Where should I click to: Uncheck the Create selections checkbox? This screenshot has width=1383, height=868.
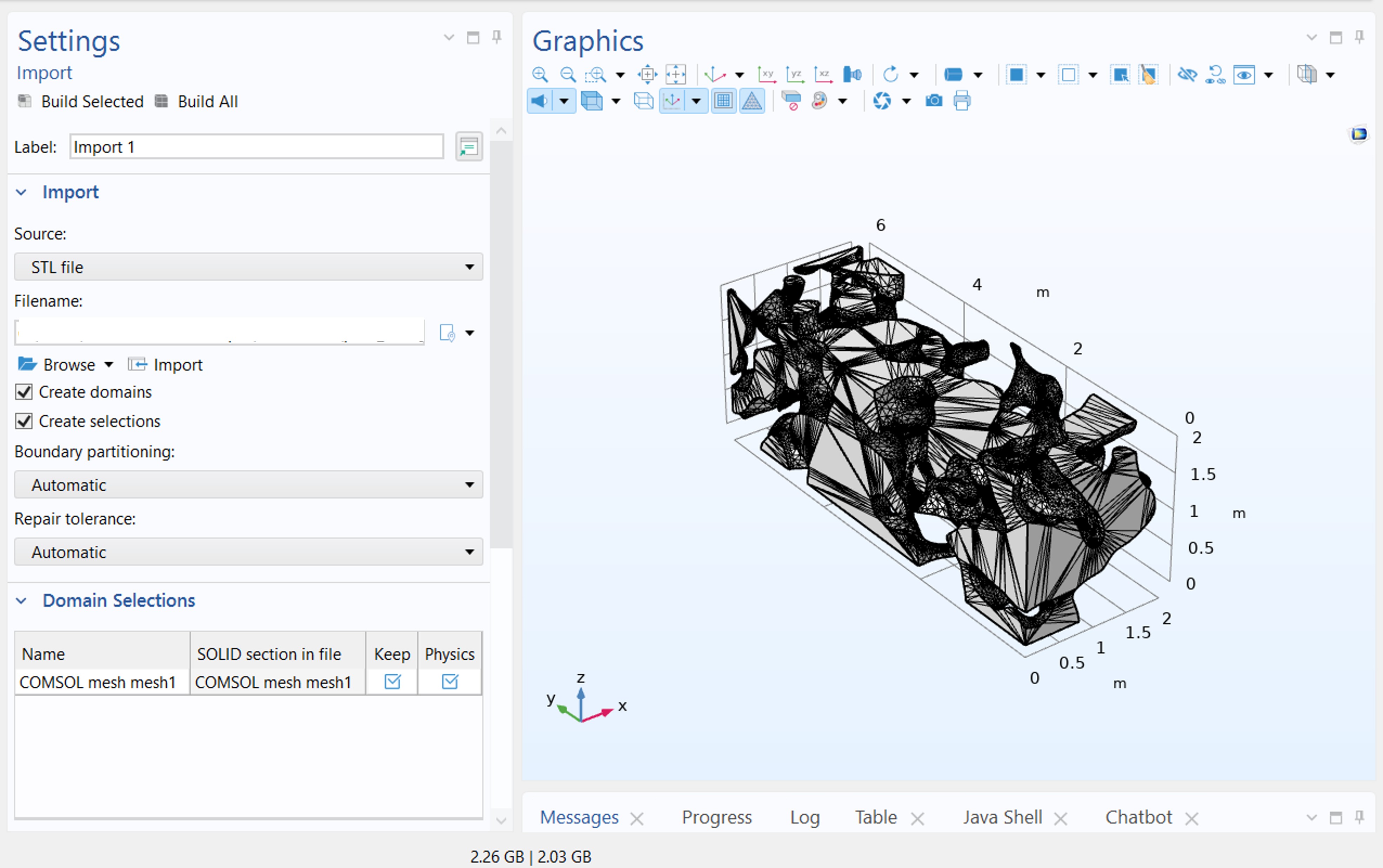point(24,421)
